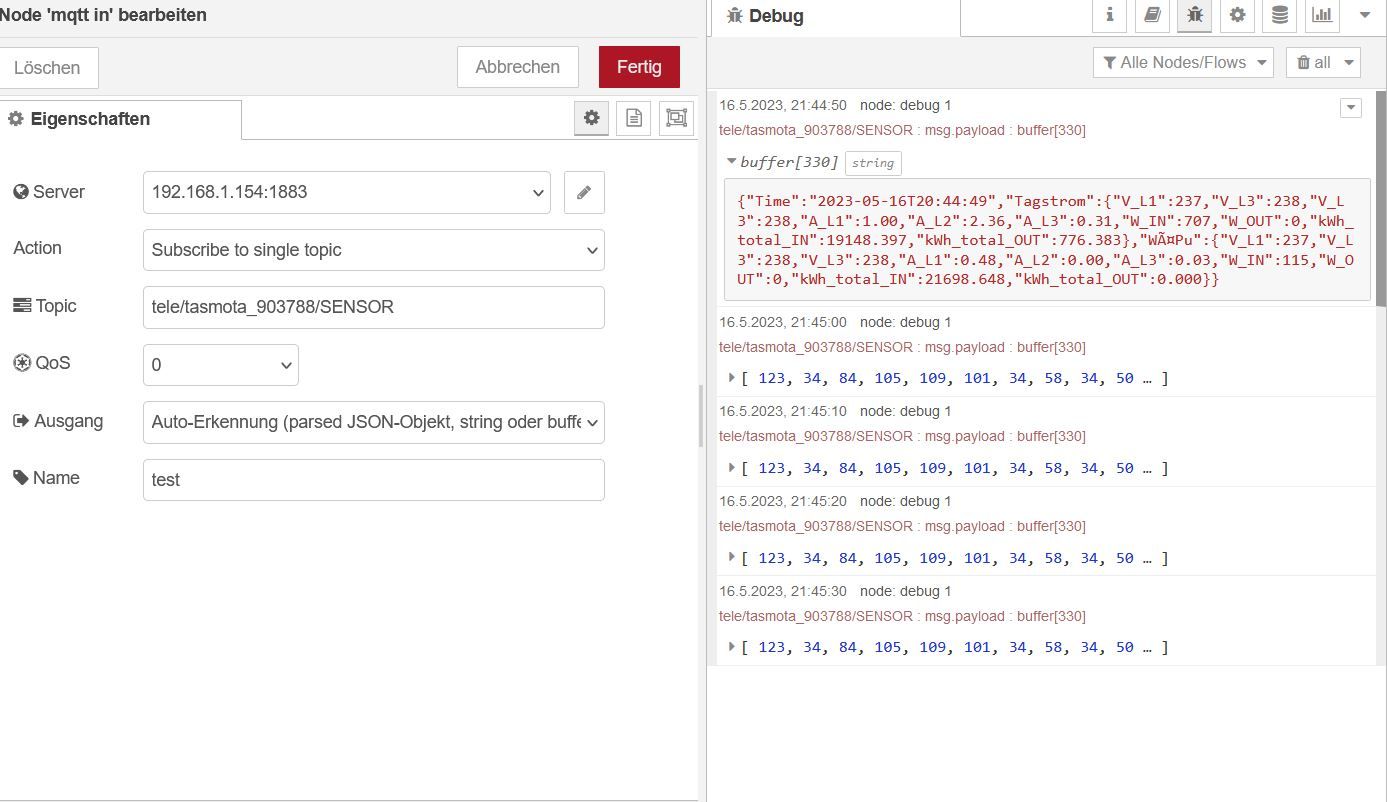Open the configuration nodes gear tab
The height and width of the screenshot is (802, 1387).
(x=1237, y=15)
